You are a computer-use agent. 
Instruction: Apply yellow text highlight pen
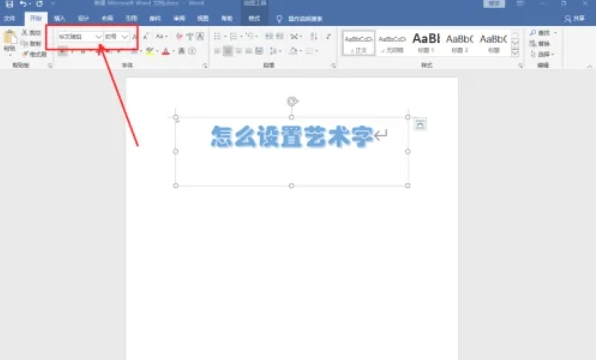click(x=150, y=51)
